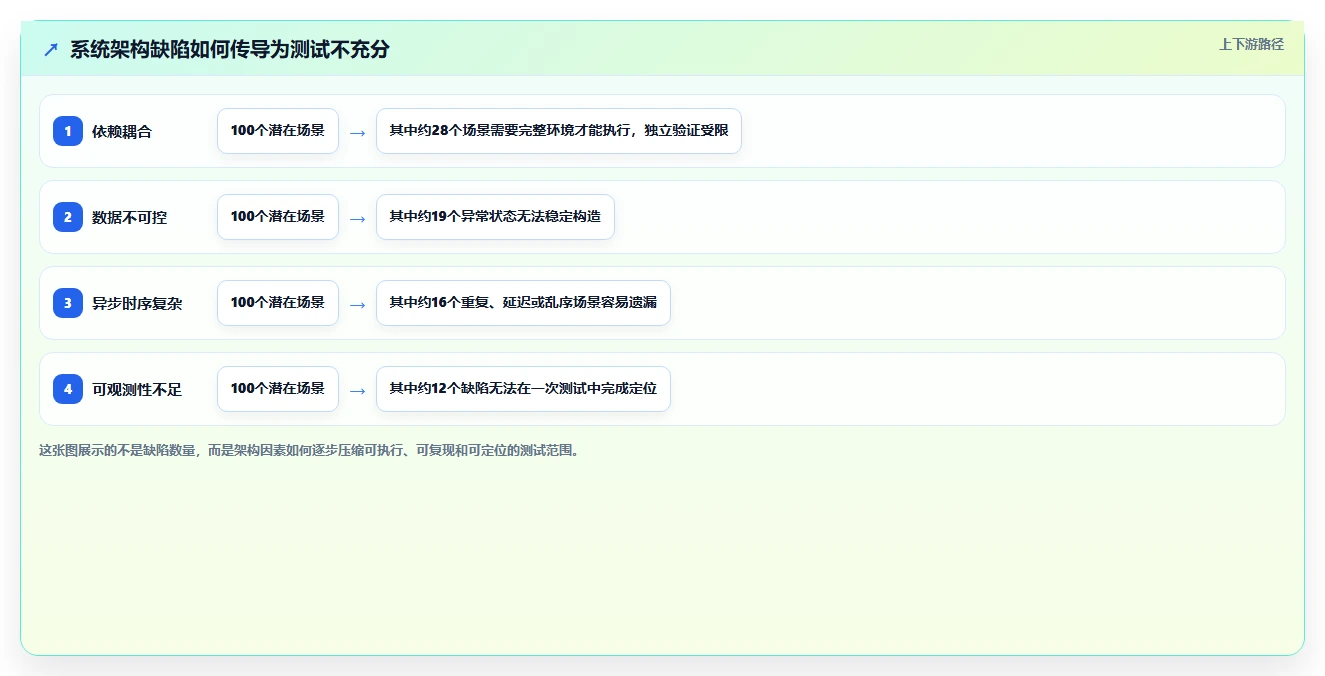Click the diagonal arrow icon beside the title
Viewport: 1325px width, 676px height.
51,49
